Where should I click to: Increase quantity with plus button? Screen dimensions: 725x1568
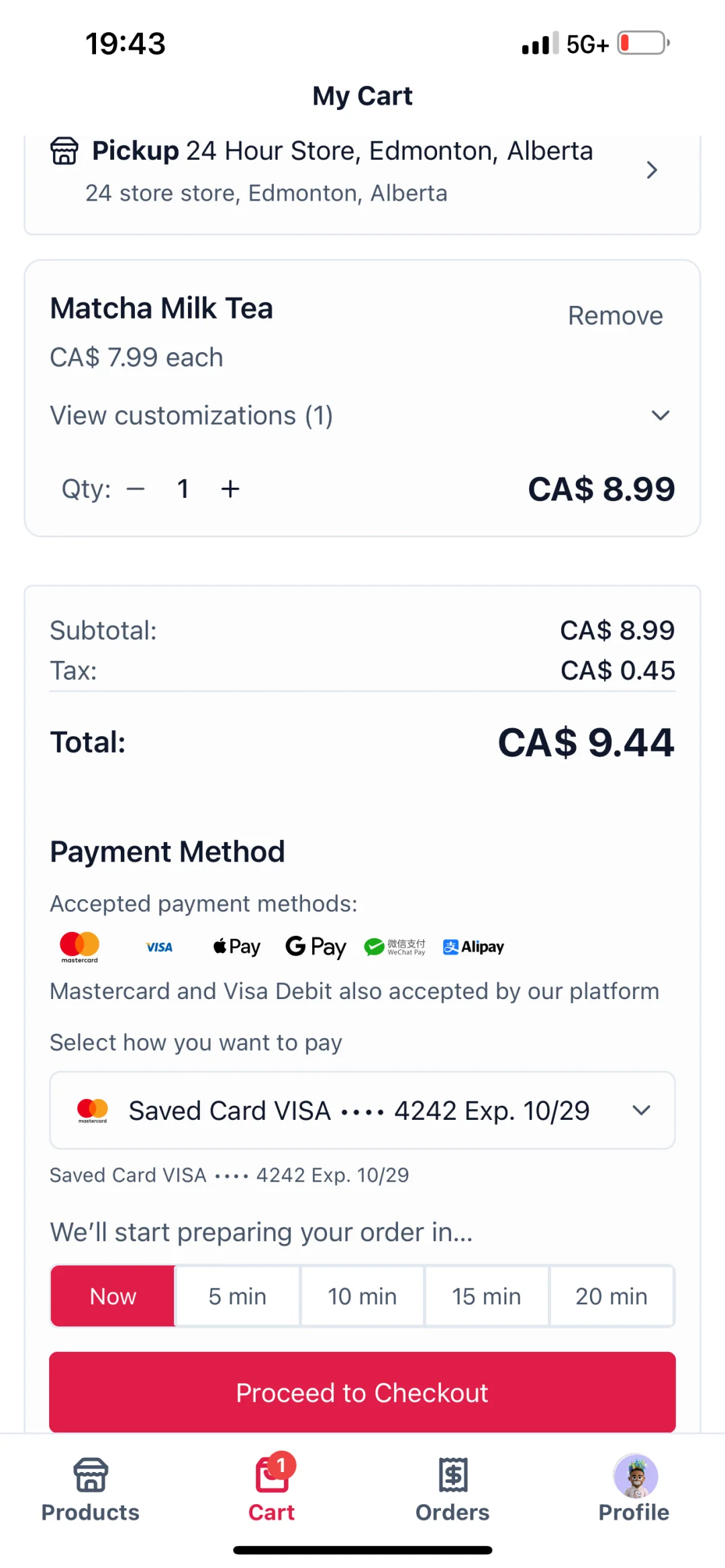click(230, 489)
